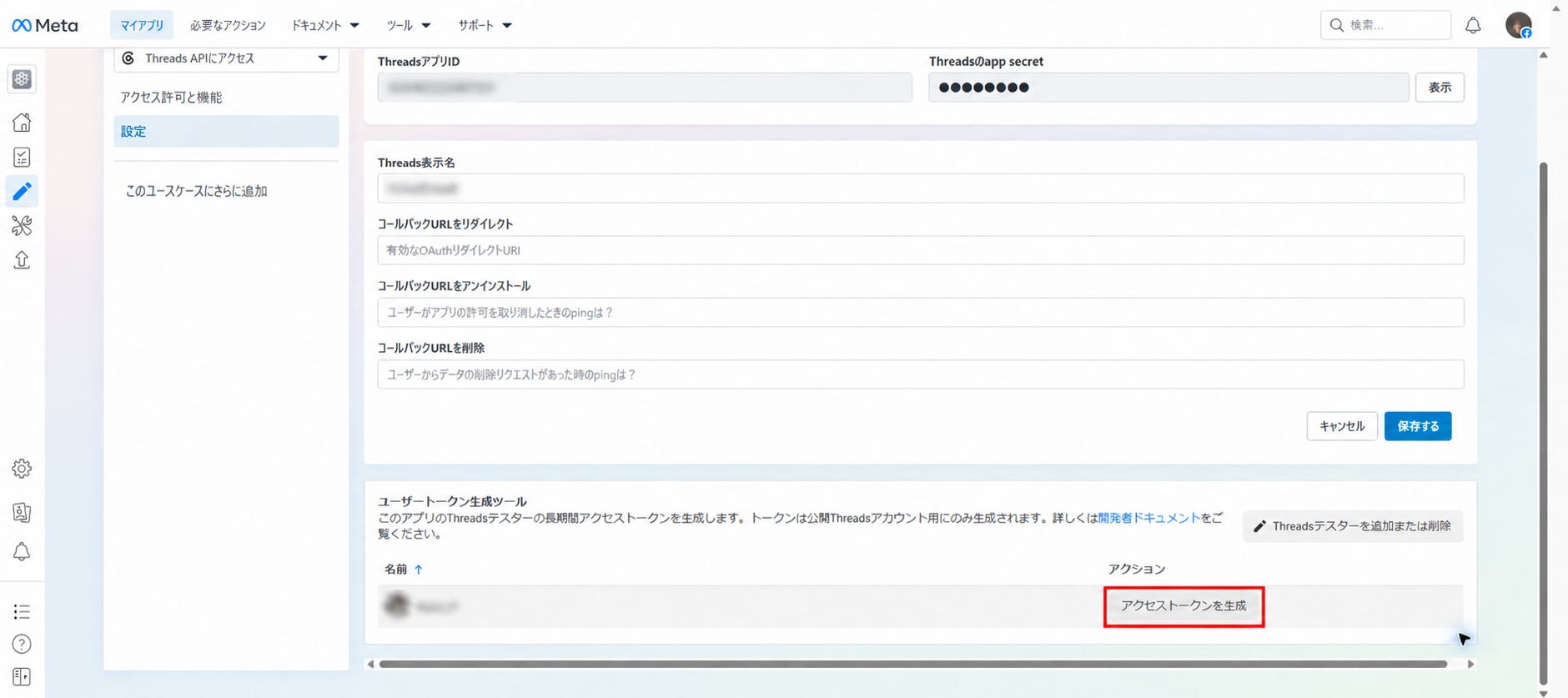
Task: Open 必要なアクション in the top menu
Action: [228, 25]
